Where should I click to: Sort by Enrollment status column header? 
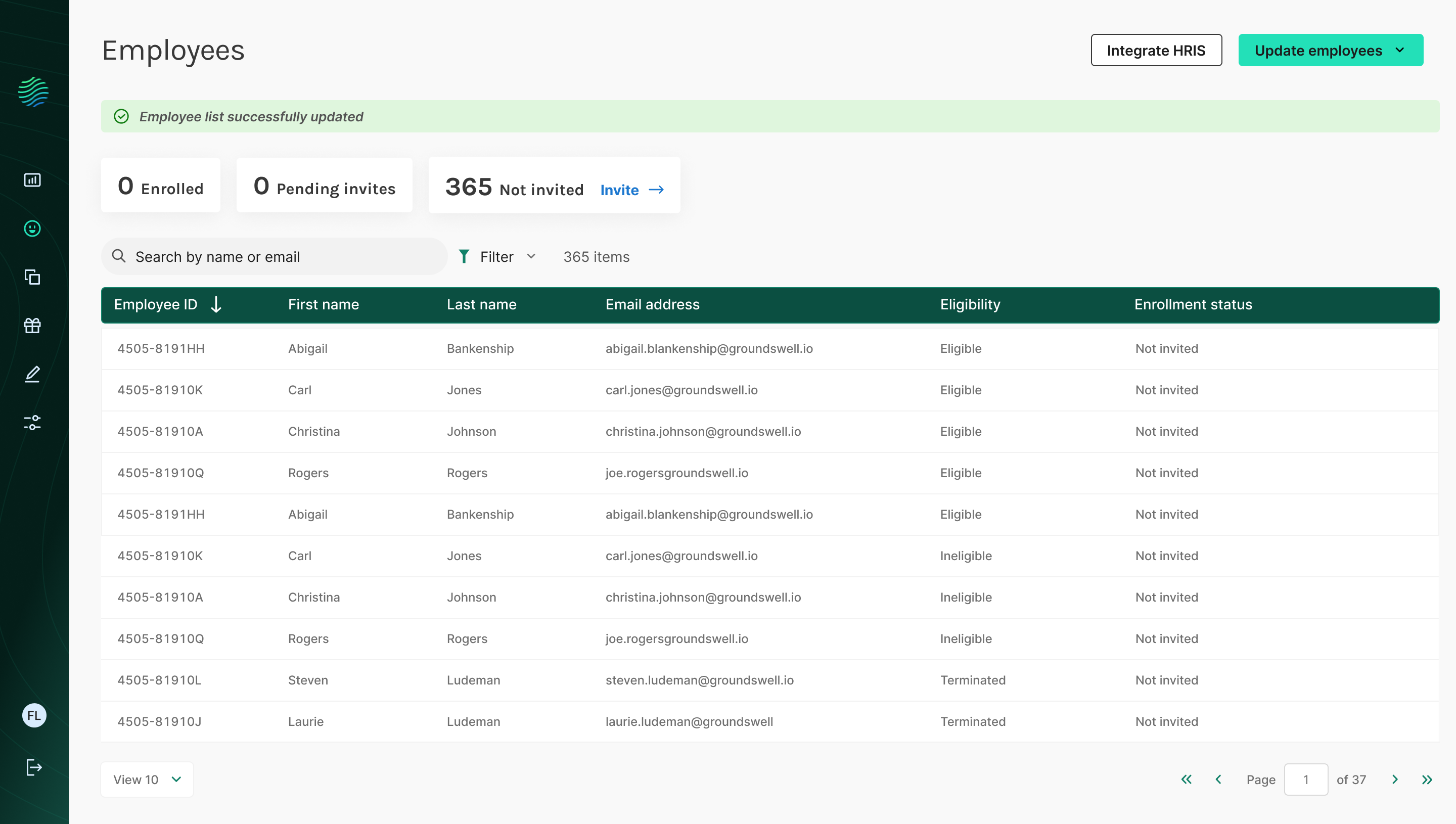[1193, 304]
